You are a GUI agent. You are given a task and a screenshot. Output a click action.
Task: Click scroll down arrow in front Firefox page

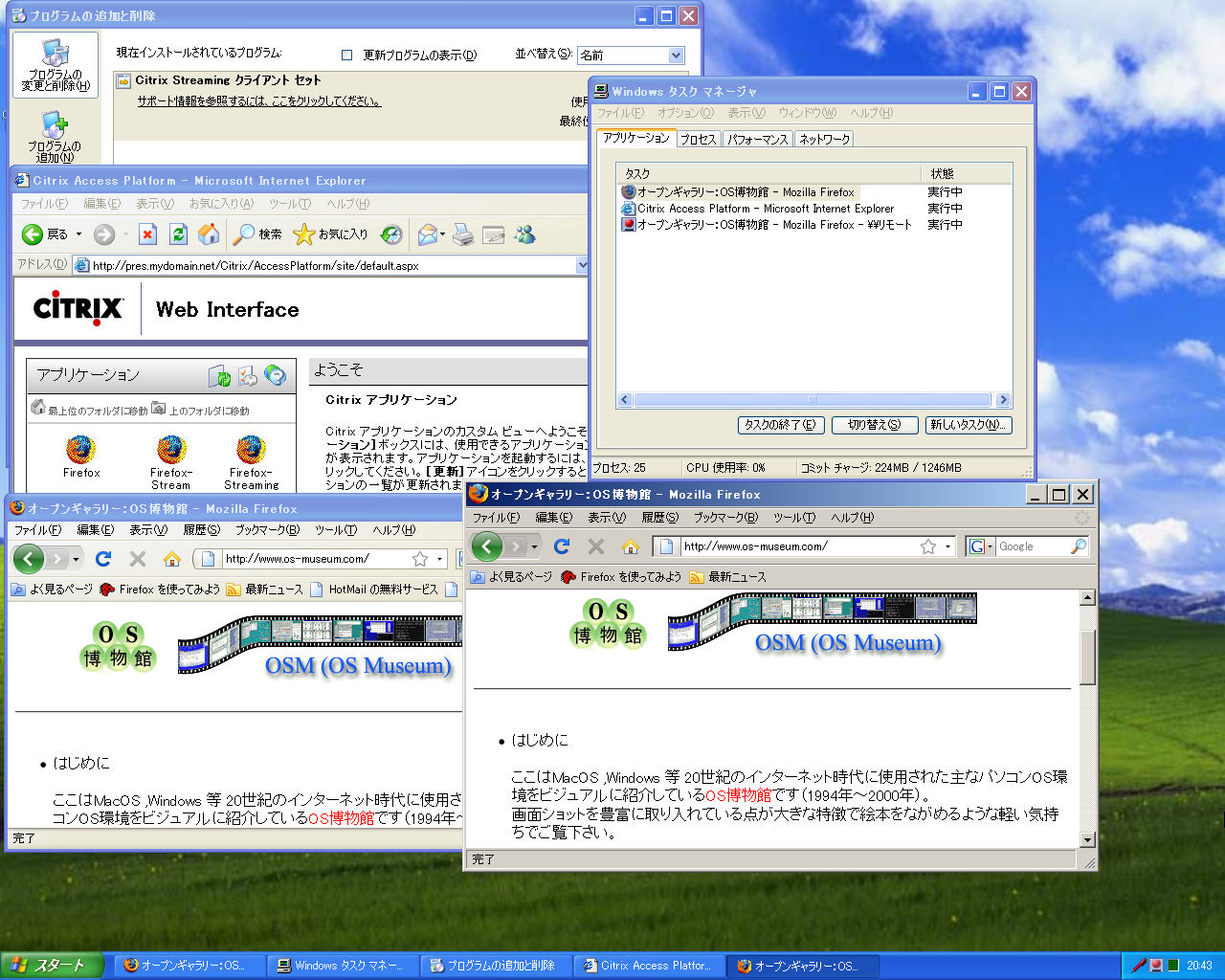[x=1087, y=839]
